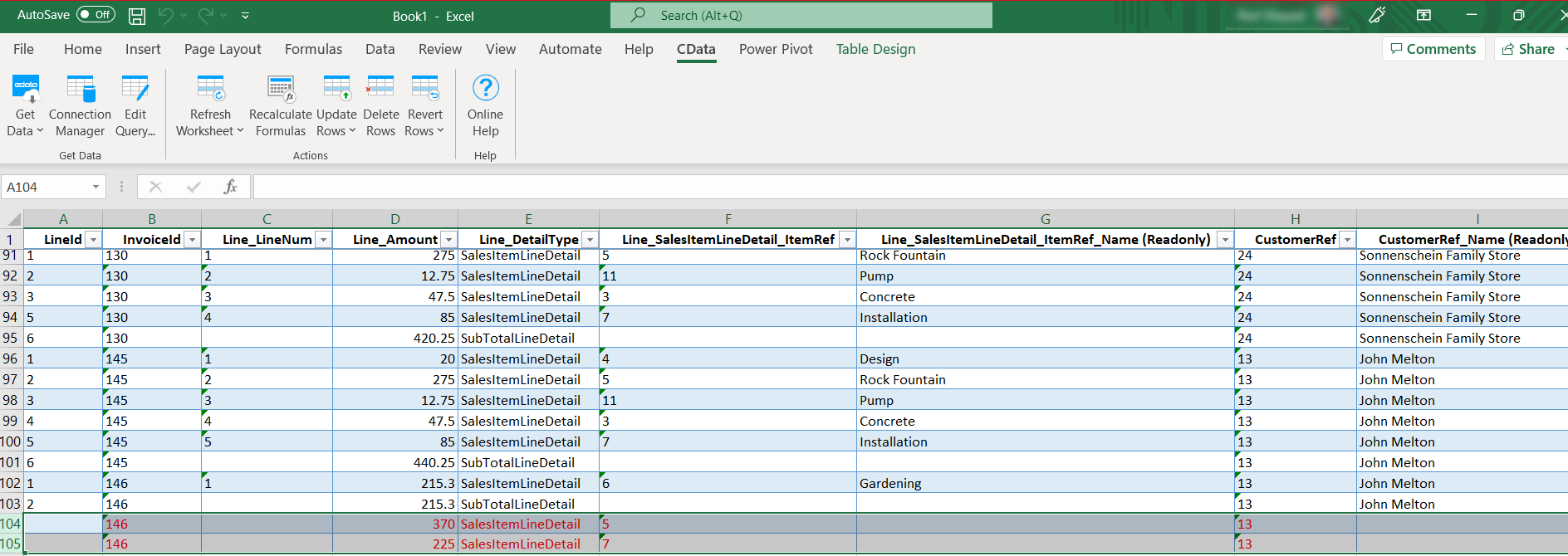Toggle AutoSave switch
1568x556 pixels.
[x=96, y=15]
